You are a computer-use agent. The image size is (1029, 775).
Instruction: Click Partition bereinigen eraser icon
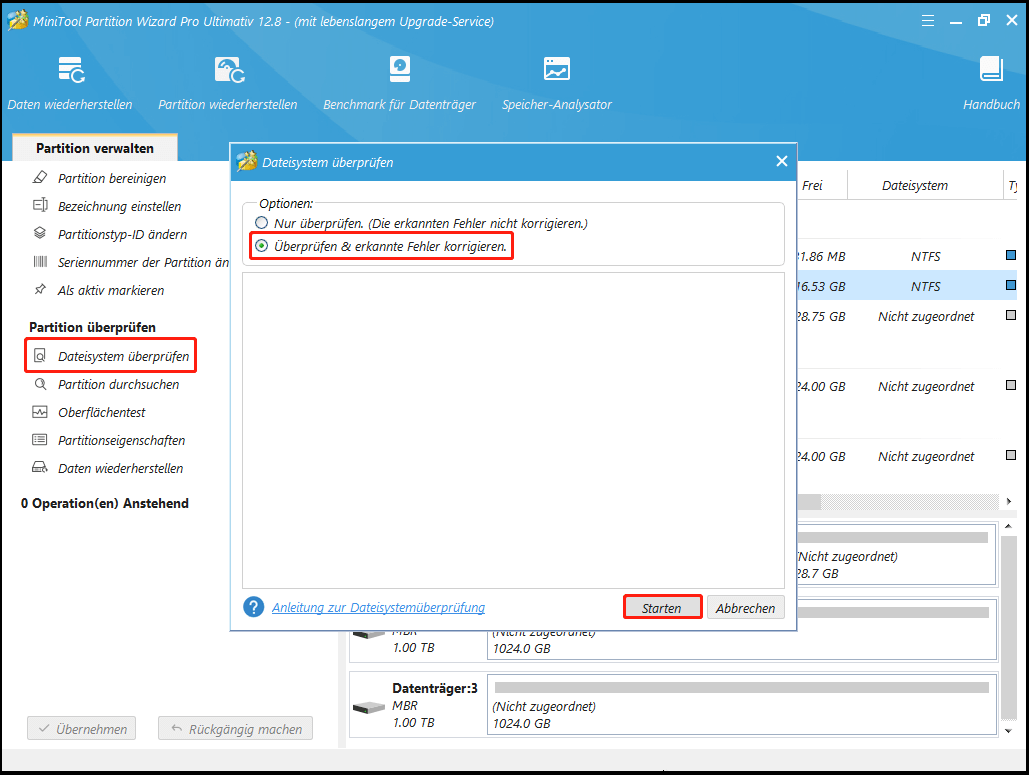tap(40, 178)
